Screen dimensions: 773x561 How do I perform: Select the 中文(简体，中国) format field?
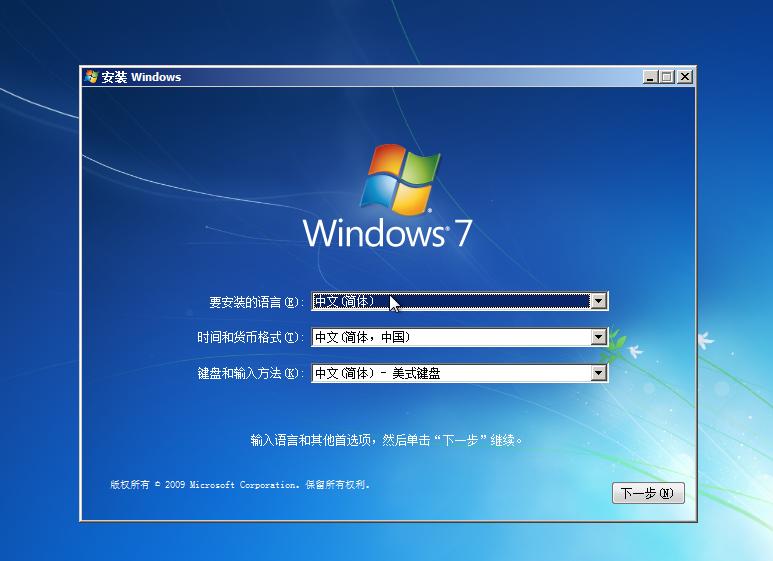tap(460, 337)
